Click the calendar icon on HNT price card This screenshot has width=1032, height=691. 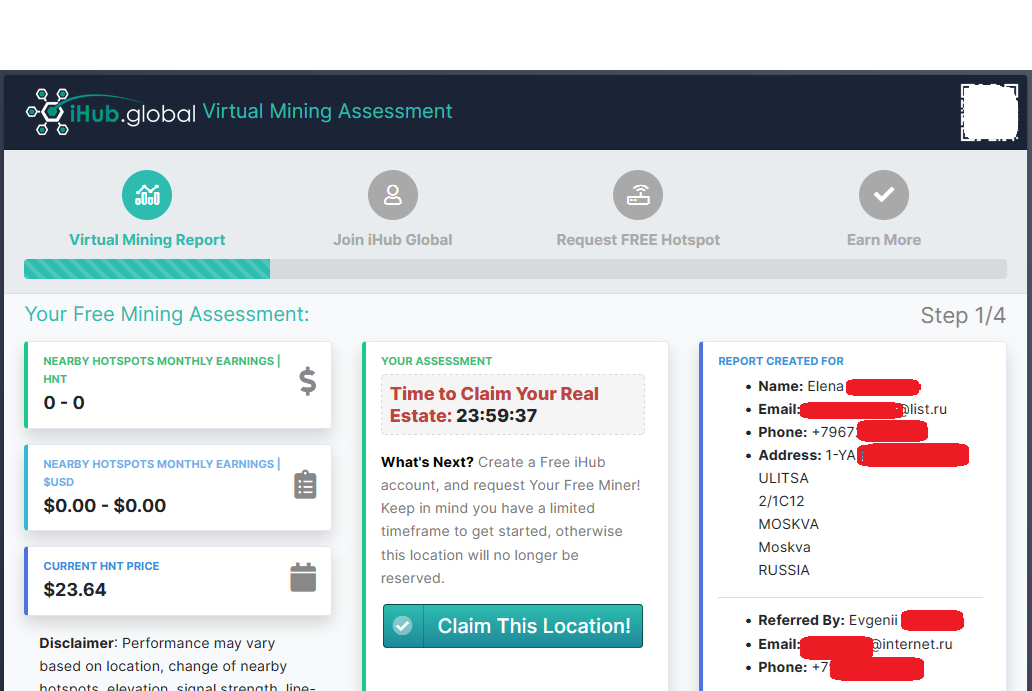pos(303,577)
